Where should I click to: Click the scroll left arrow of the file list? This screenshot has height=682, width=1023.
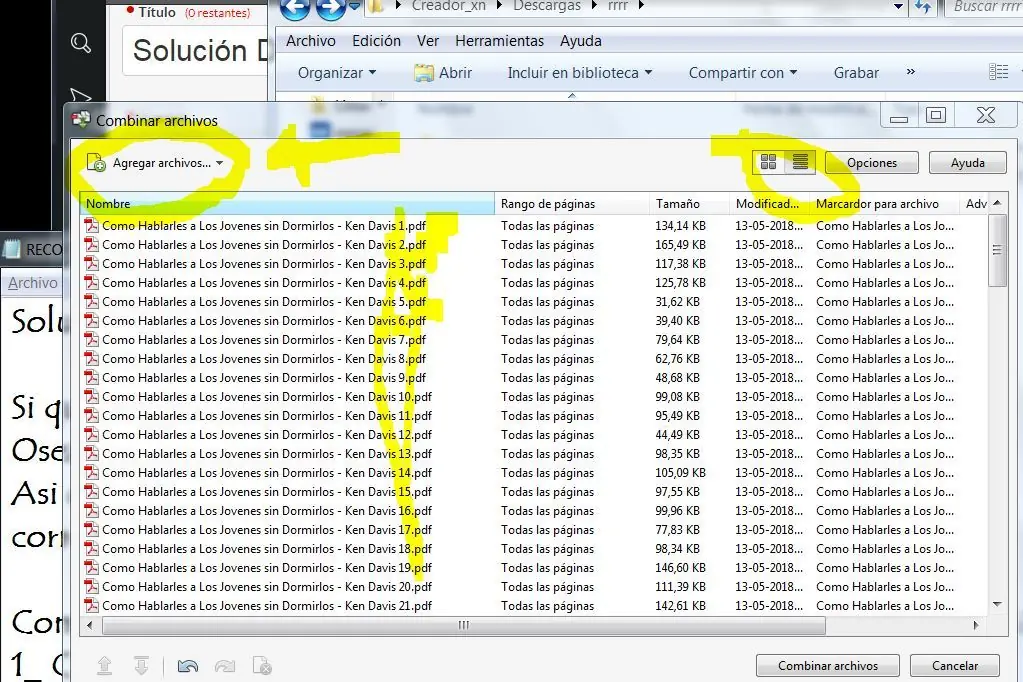pos(89,625)
